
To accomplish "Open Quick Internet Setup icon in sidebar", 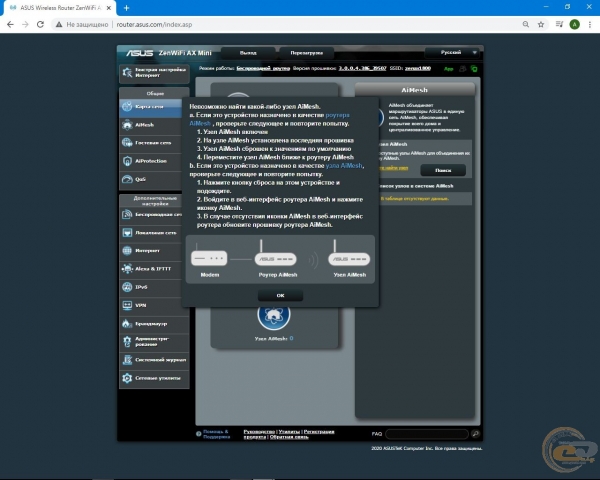I will 127,72.
